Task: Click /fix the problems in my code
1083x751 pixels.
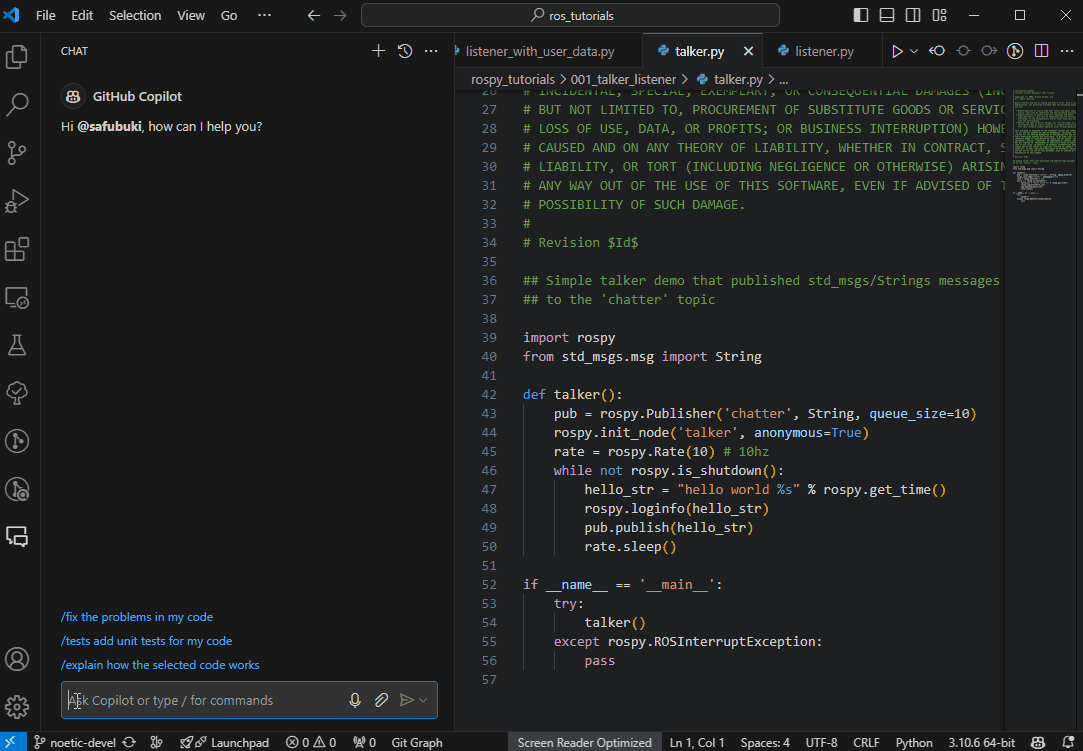Action: (x=137, y=617)
